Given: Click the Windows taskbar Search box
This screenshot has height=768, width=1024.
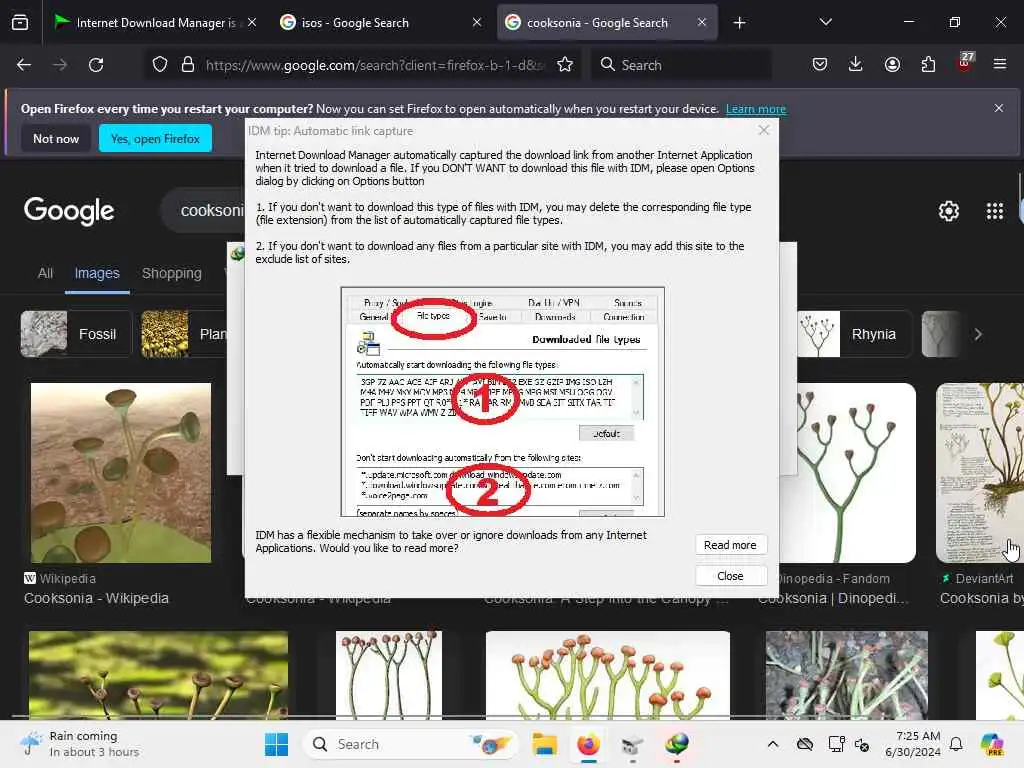Looking at the screenshot, I should [x=410, y=744].
